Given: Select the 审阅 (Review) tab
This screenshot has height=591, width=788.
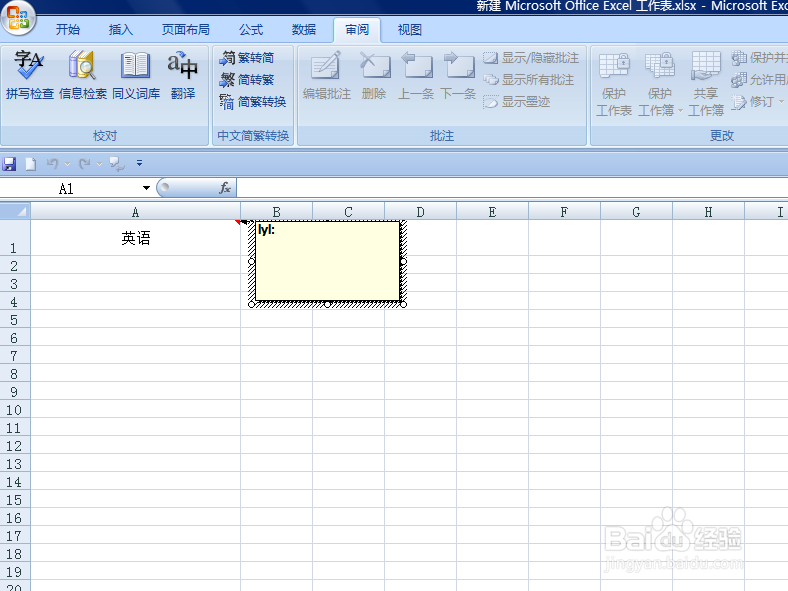Looking at the screenshot, I should point(357,30).
